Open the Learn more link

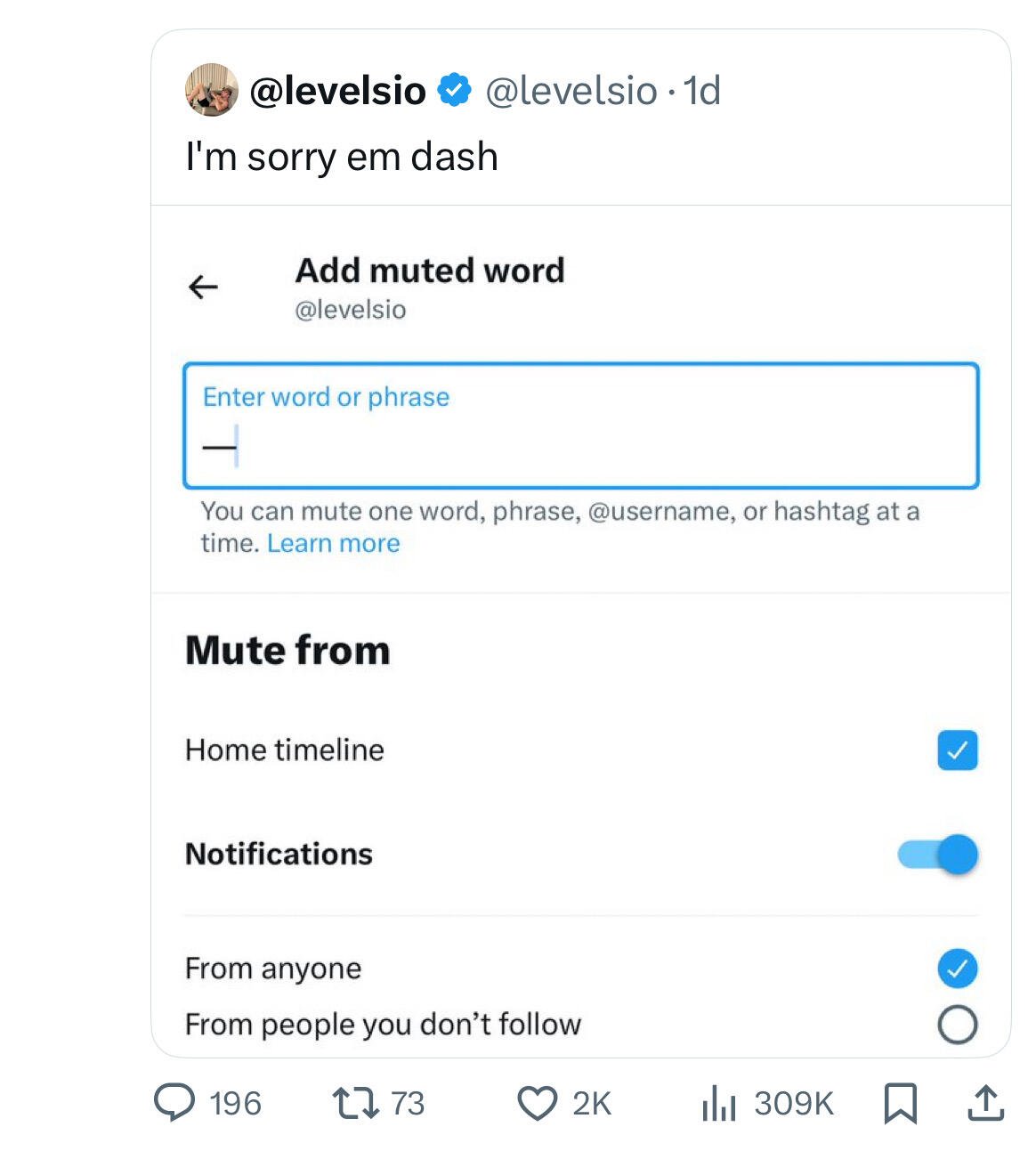pos(333,543)
